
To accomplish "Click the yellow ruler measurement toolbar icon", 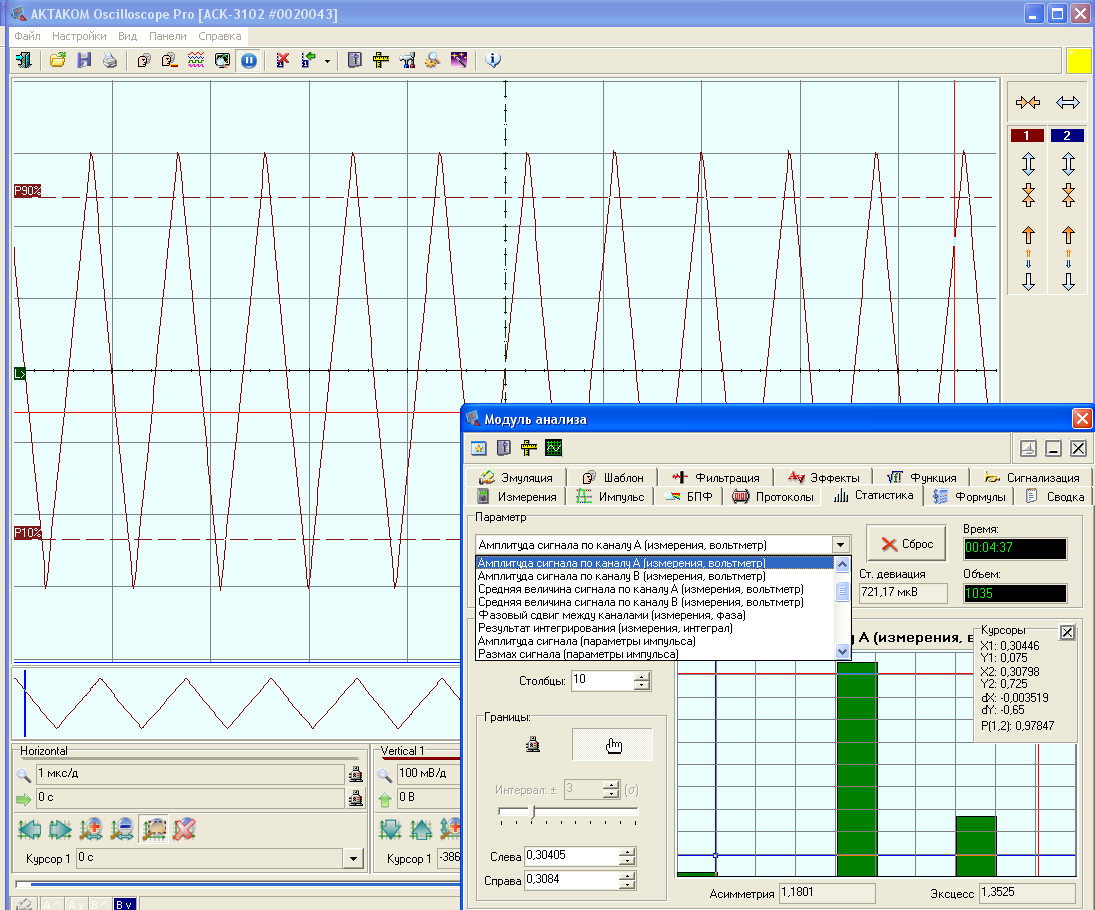I will pos(381,60).
